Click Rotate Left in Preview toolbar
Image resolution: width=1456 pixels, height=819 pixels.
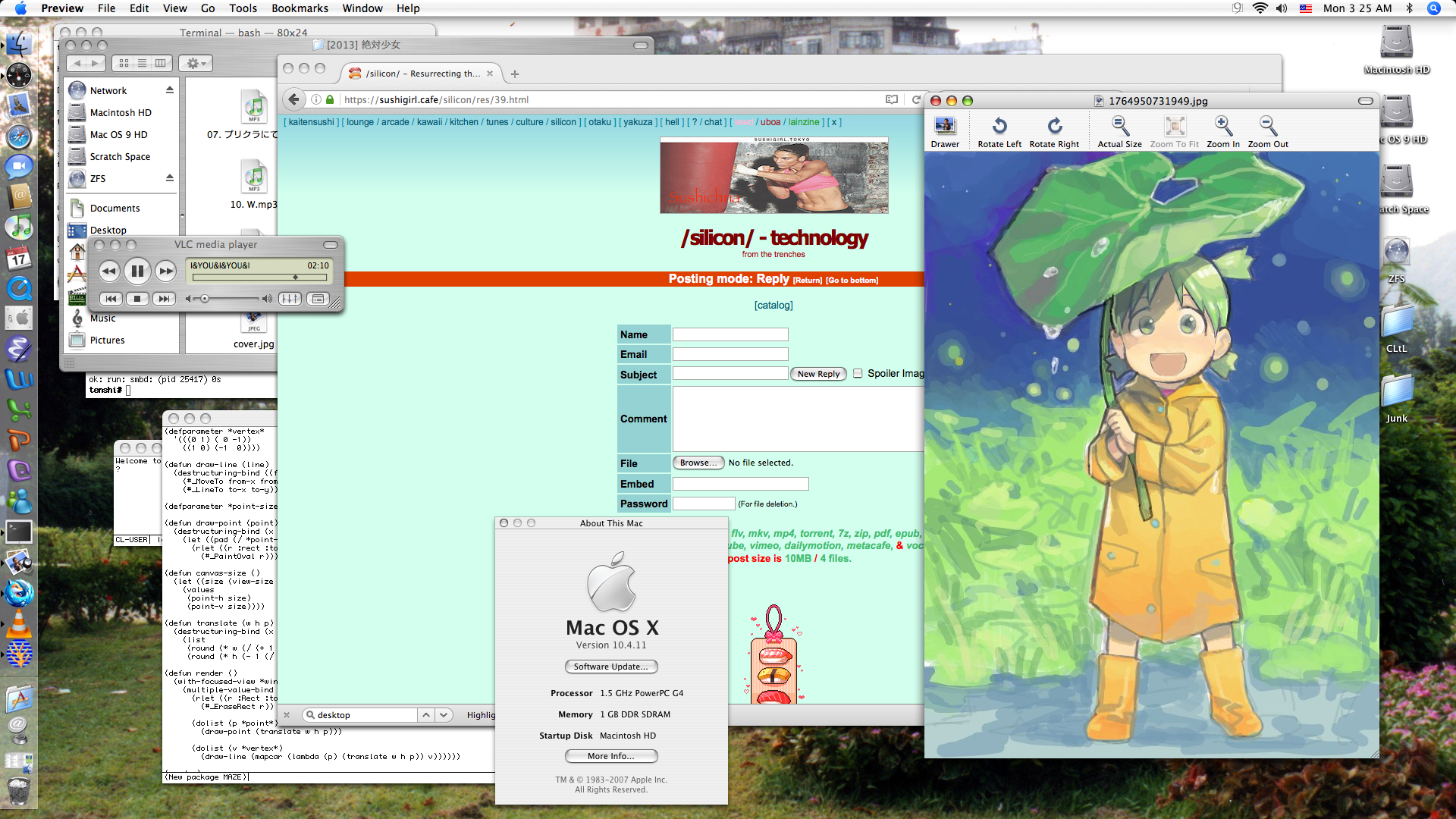999,131
